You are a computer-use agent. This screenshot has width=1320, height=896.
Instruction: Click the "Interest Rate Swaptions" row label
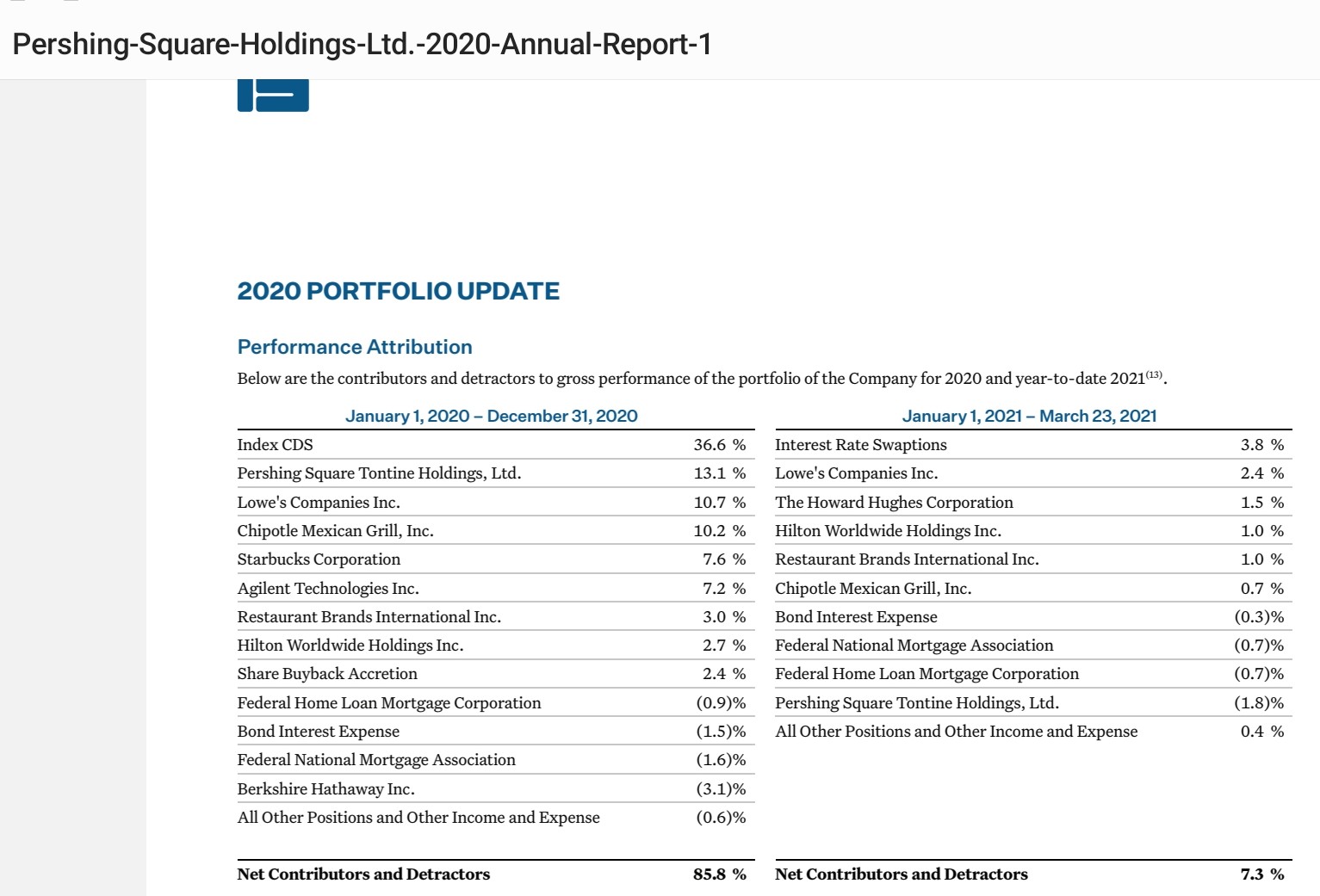[861, 444]
